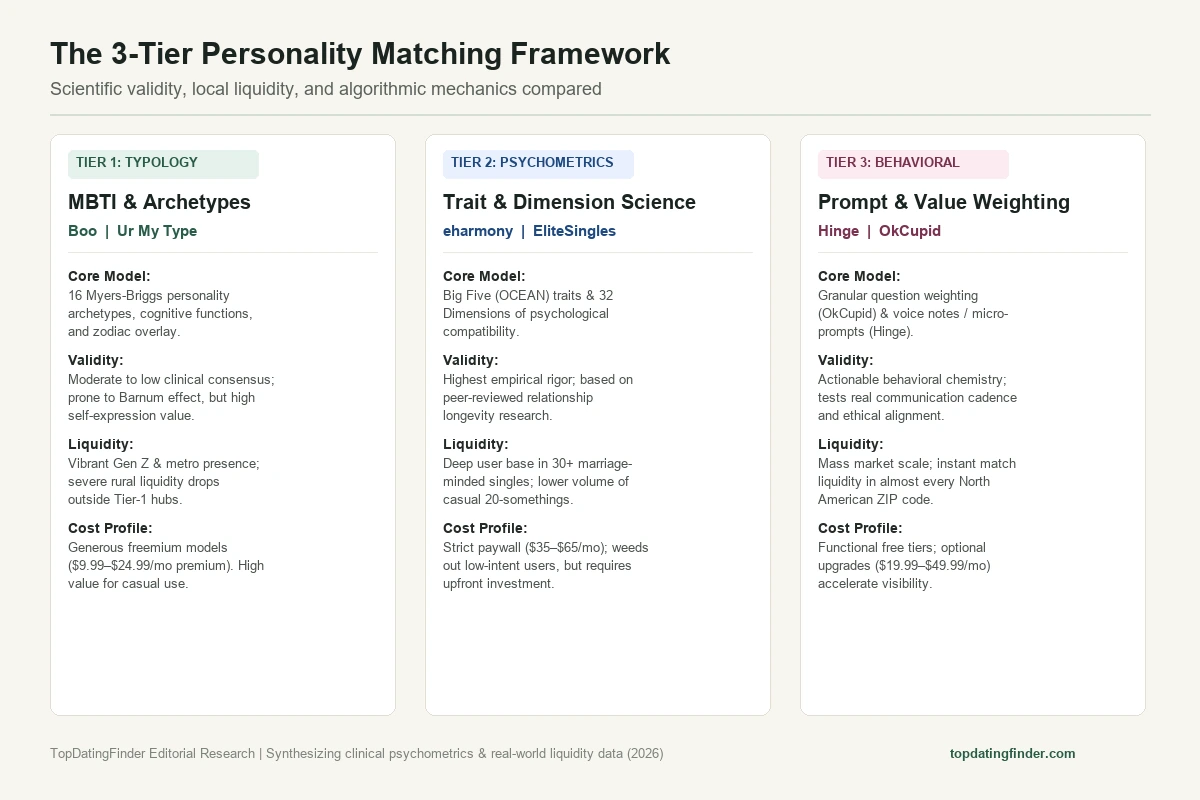The image size is (1200, 800).
Task: Click "Liquidity:" label in Tier 3 card
Action: click(851, 444)
